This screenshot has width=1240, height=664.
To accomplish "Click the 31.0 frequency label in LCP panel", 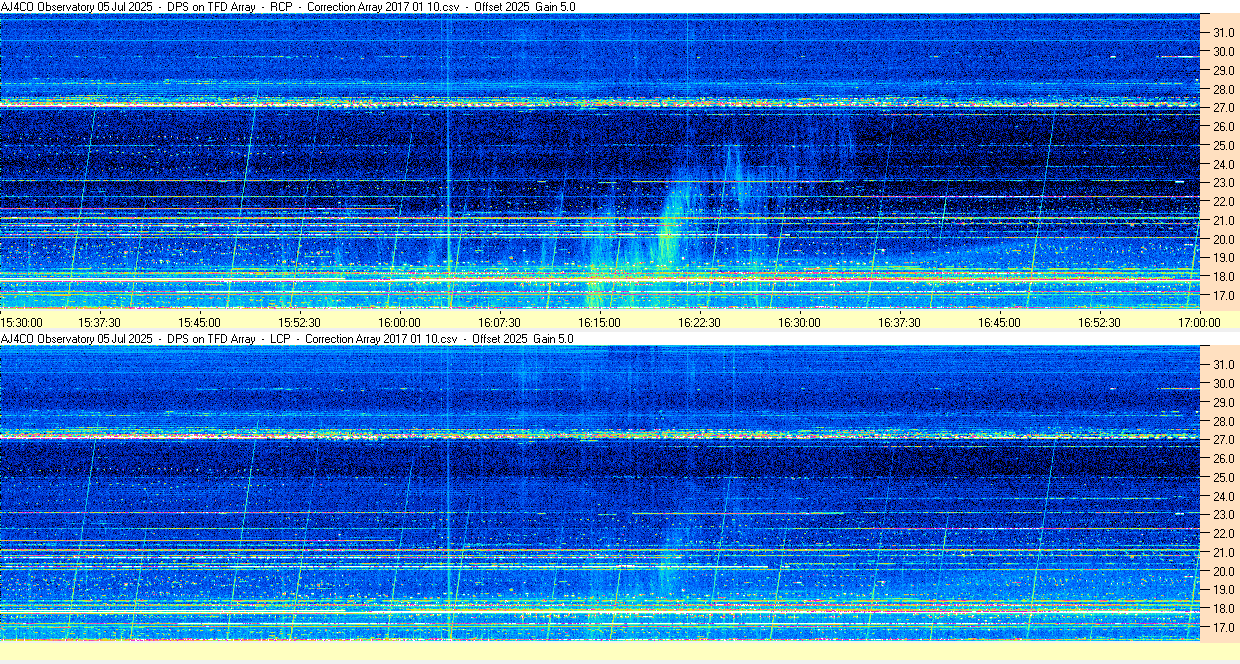I will click(x=1224, y=364).
